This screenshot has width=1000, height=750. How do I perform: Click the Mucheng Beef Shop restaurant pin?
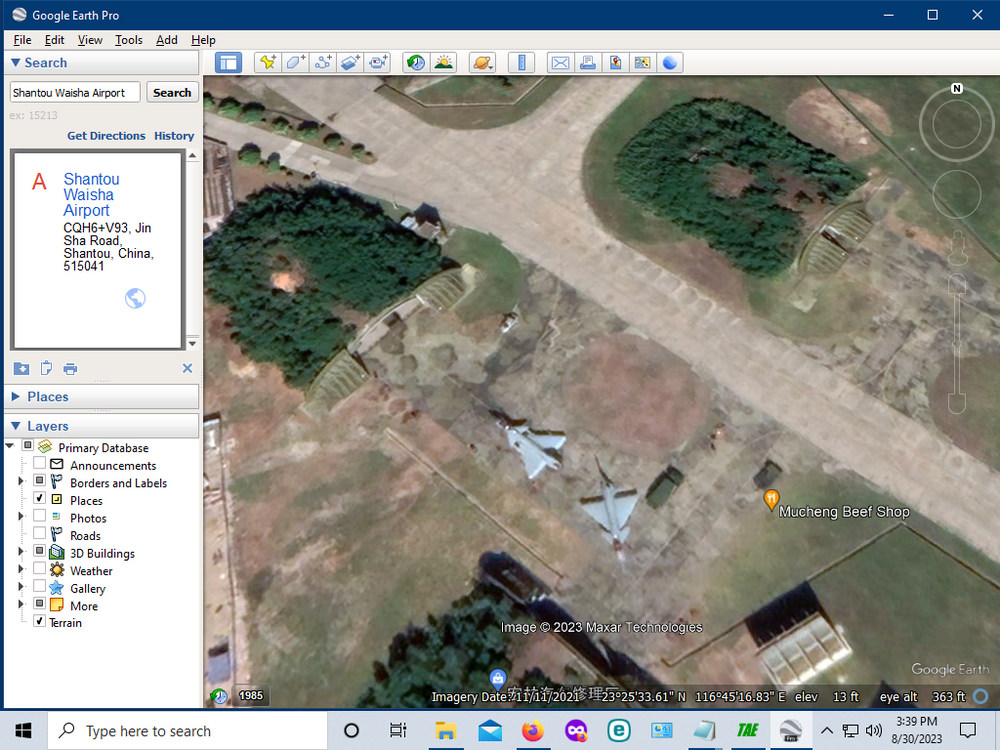tap(771, 500)
